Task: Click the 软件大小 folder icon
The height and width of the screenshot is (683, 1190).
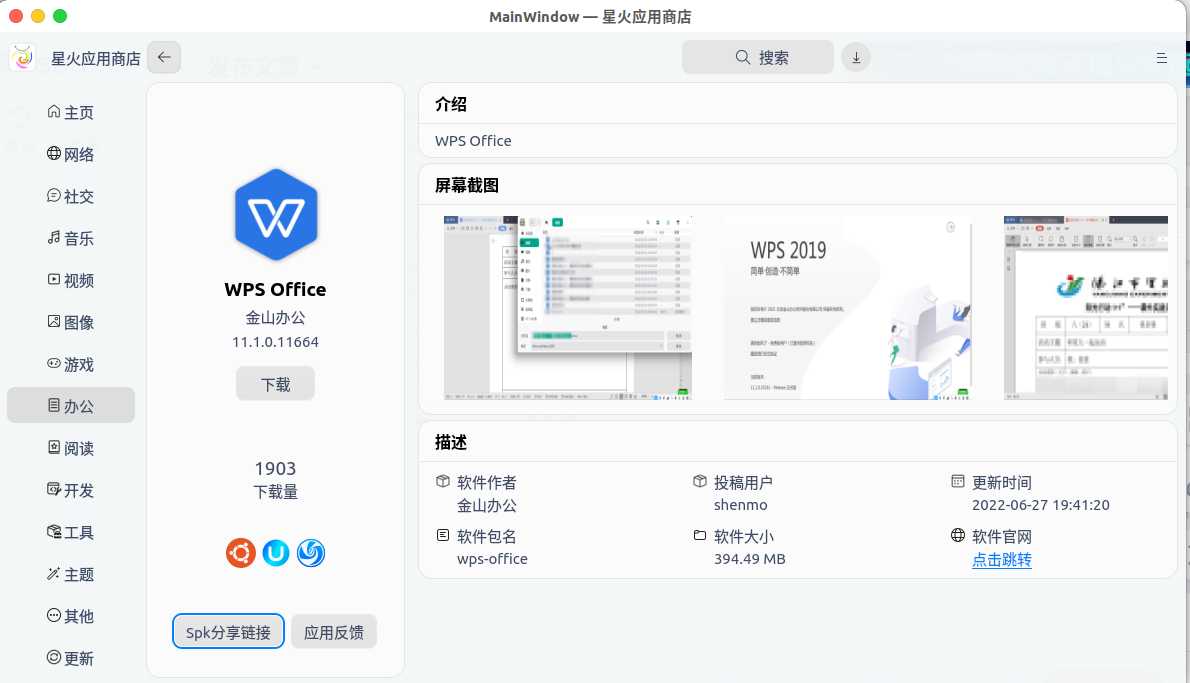Action: (700, 535)
